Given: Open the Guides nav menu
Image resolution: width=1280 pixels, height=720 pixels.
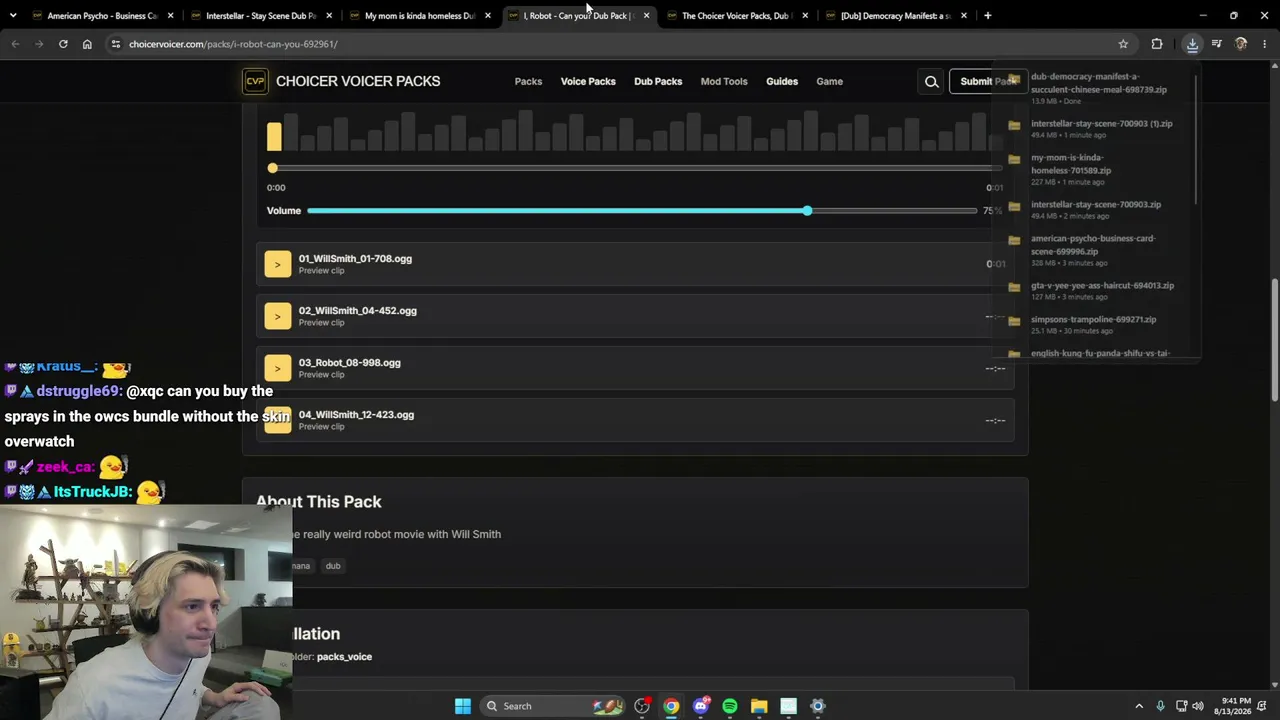Looking at the screenshot, I should click(x=782, y=82).
